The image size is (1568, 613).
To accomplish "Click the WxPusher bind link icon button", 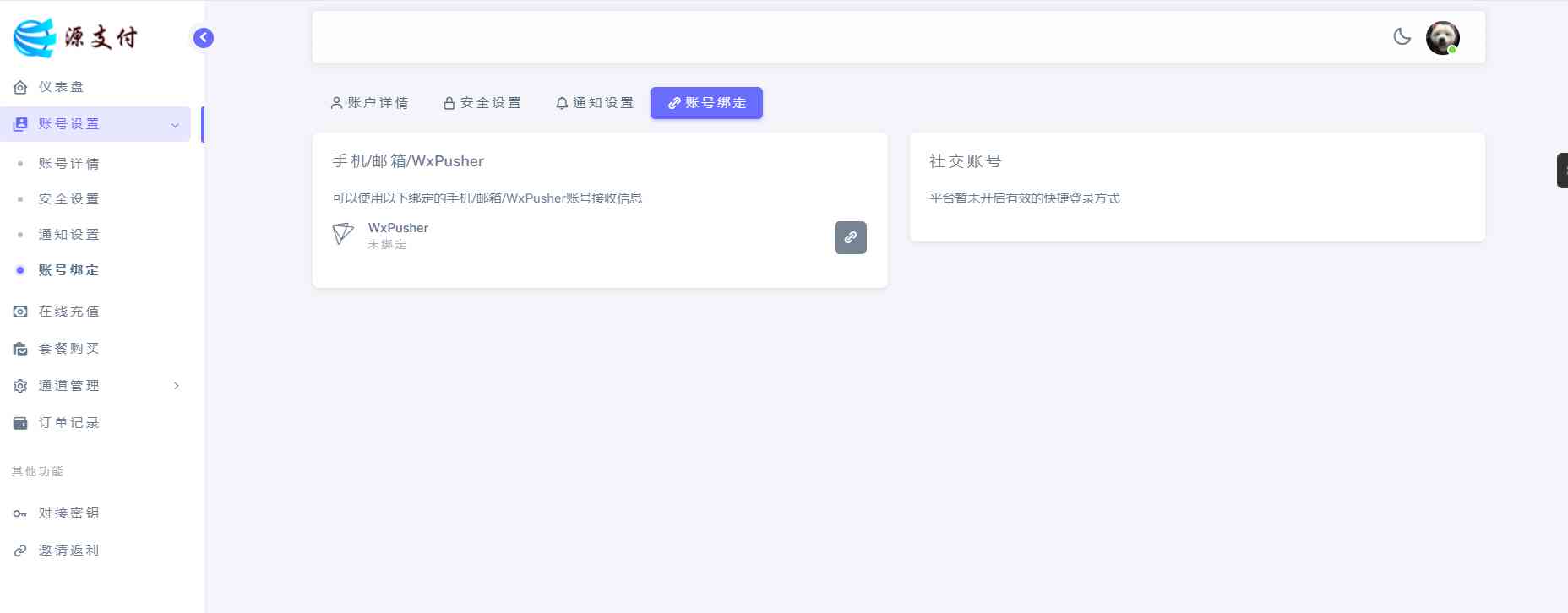I will coord(850,237).
